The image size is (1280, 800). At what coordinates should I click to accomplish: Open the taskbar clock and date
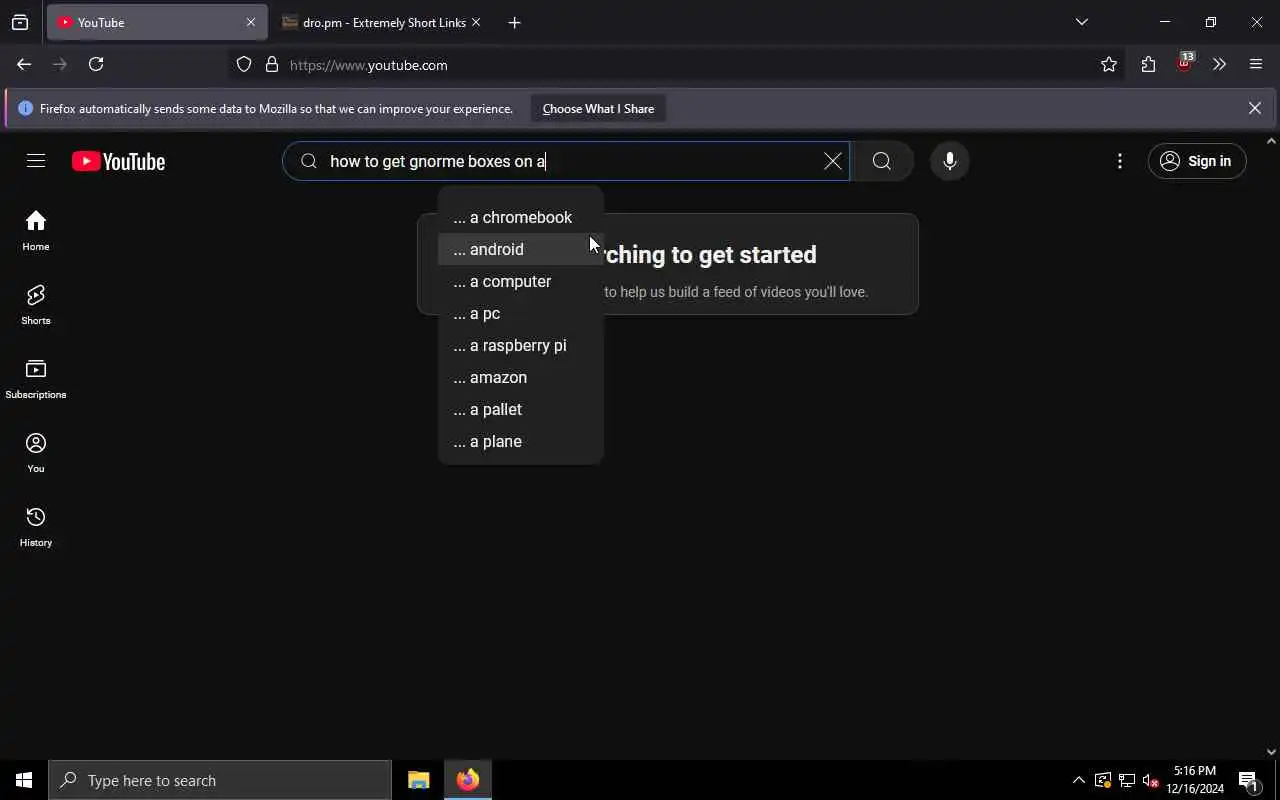click(1195, 780)
